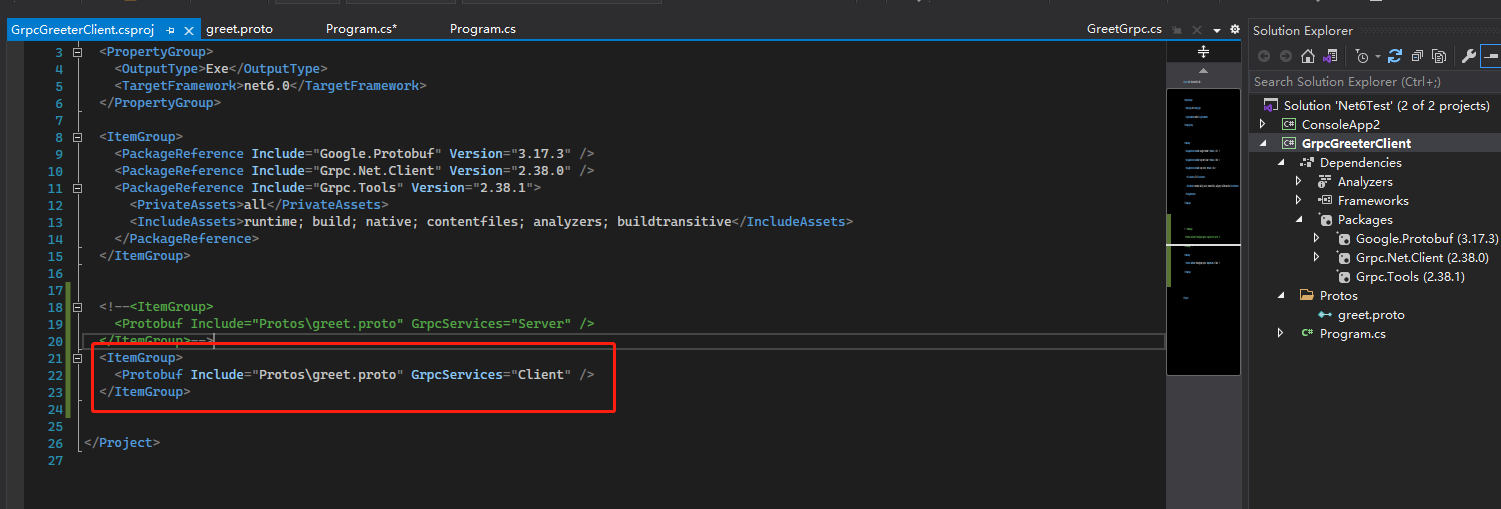Collapse the ItemGroup at line 21
Viewport: 1501px width, 509px height.
click(x=78, y=357)
